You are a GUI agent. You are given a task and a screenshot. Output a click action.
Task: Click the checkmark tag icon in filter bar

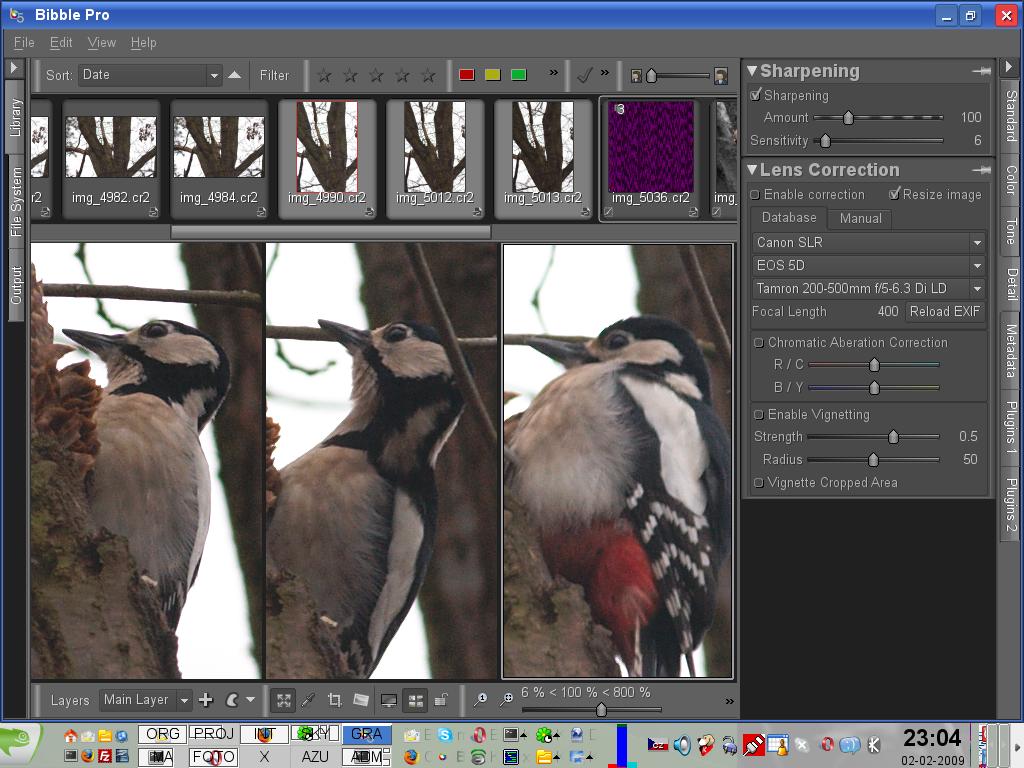584,75
